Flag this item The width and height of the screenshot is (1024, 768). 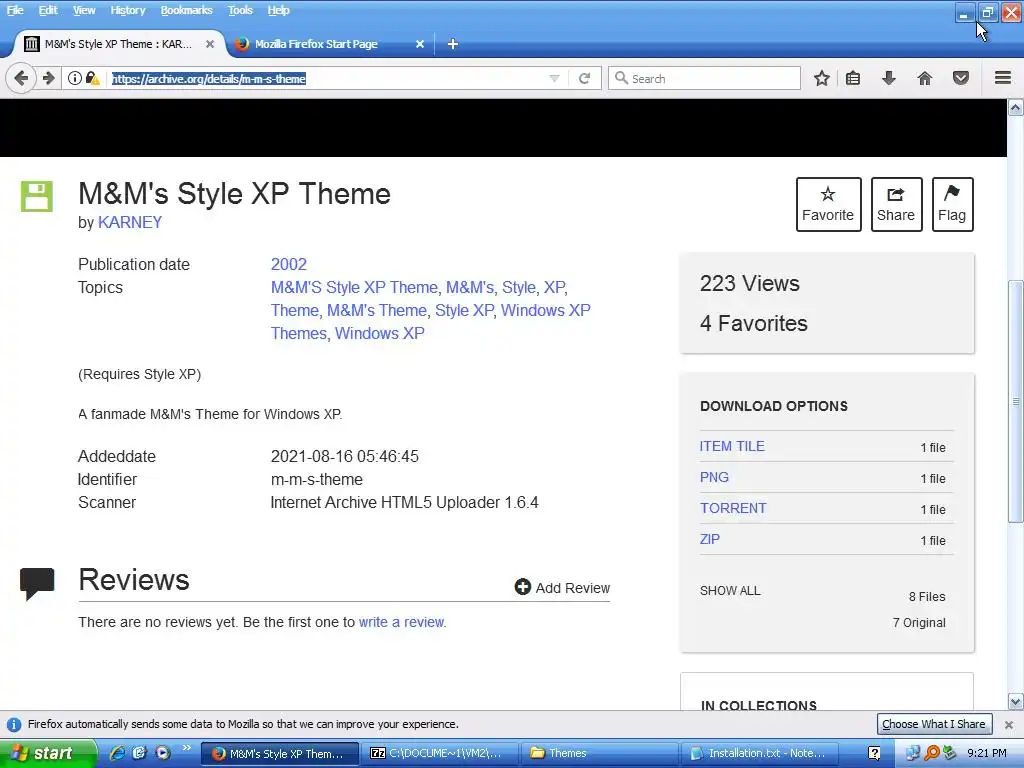952,204
